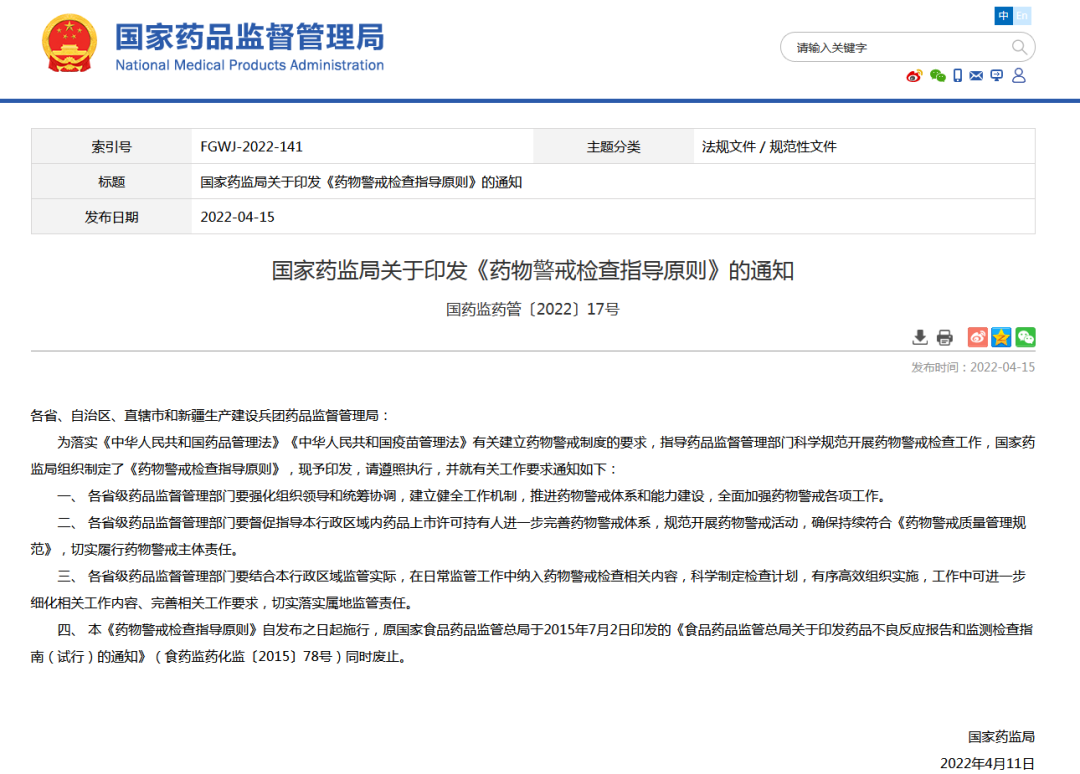Image resolution: width=1080 pixels, height=774 pixels.
Task: Open the email envelope icon
Action: 976,76
